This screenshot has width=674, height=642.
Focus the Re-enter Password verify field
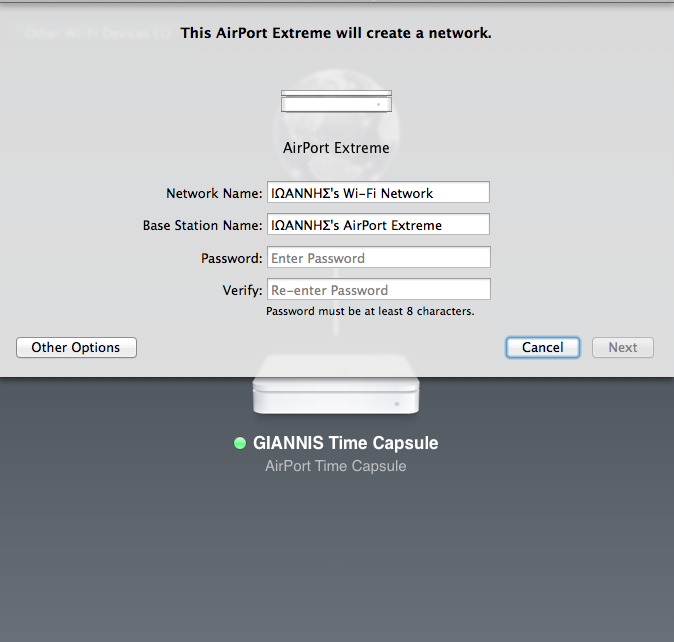point(379,289)
